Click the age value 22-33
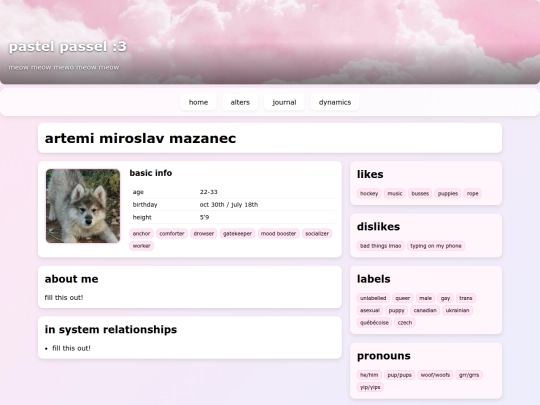540x405 pixels. click(x=208, y=192)
